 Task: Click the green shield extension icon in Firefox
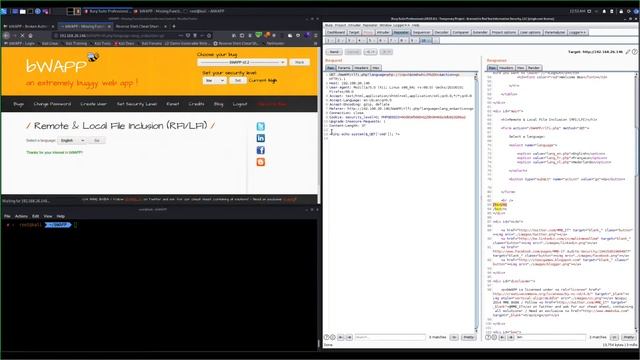coord(258,35)
